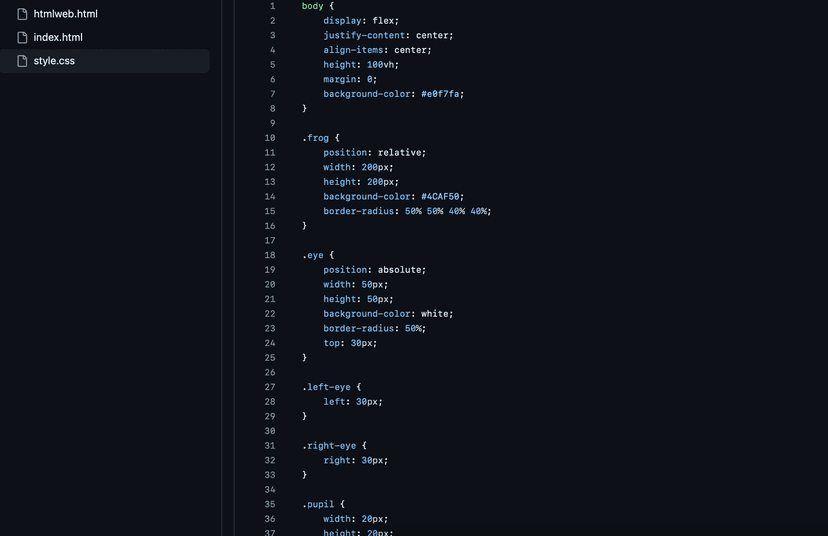The width and height of the screenshot is (828, 536).
Task: Select style.css in the file tree
Action: point(105,61)
